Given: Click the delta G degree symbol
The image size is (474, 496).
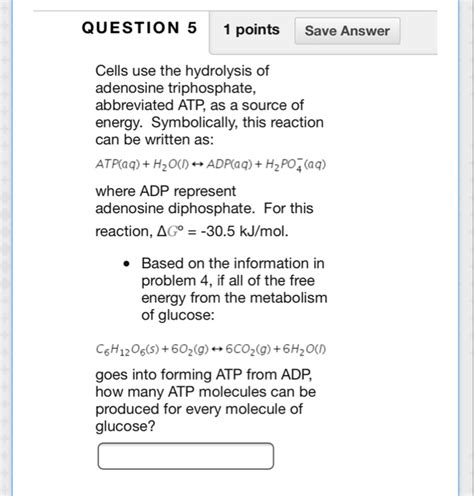Looking at the screenshot, I should pos(170,231).
